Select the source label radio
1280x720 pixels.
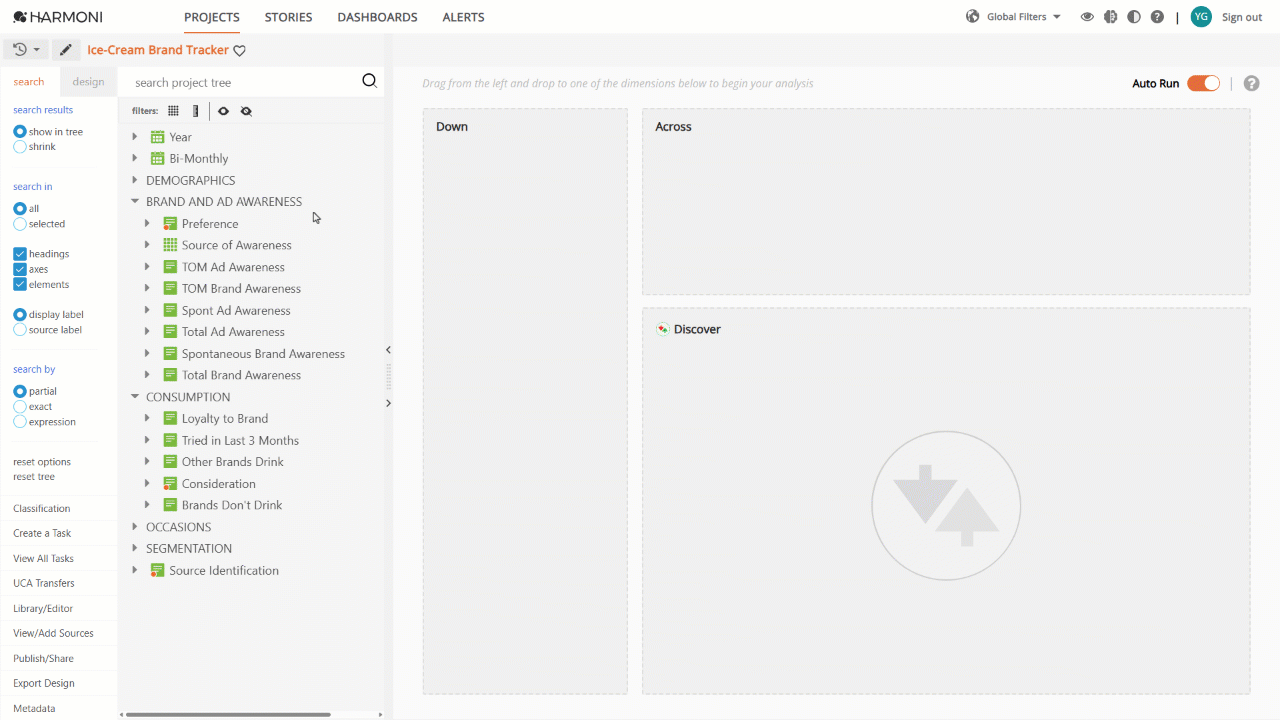pyautogui.click(x=20, y=330)
